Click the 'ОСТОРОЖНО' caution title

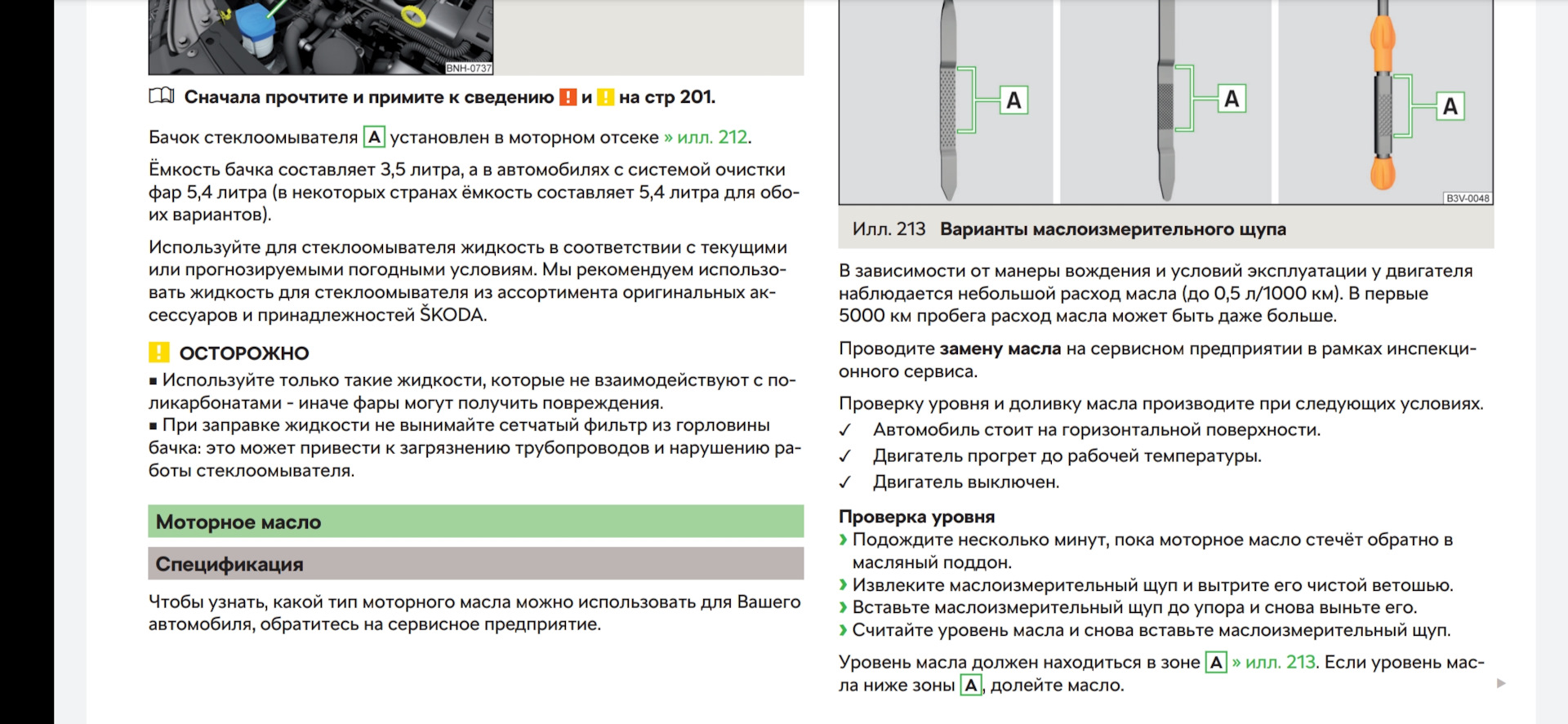point(244,353)
